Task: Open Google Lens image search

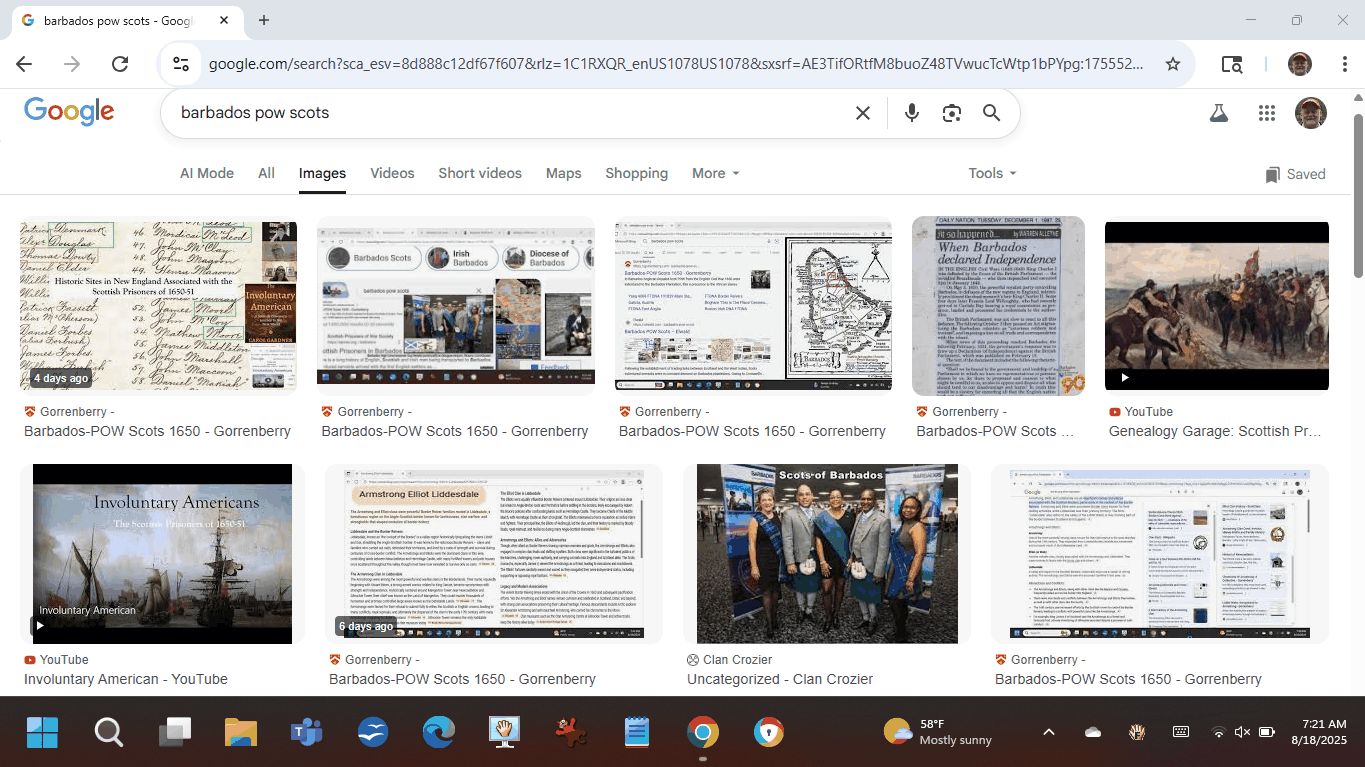Action: click(951, 113)
